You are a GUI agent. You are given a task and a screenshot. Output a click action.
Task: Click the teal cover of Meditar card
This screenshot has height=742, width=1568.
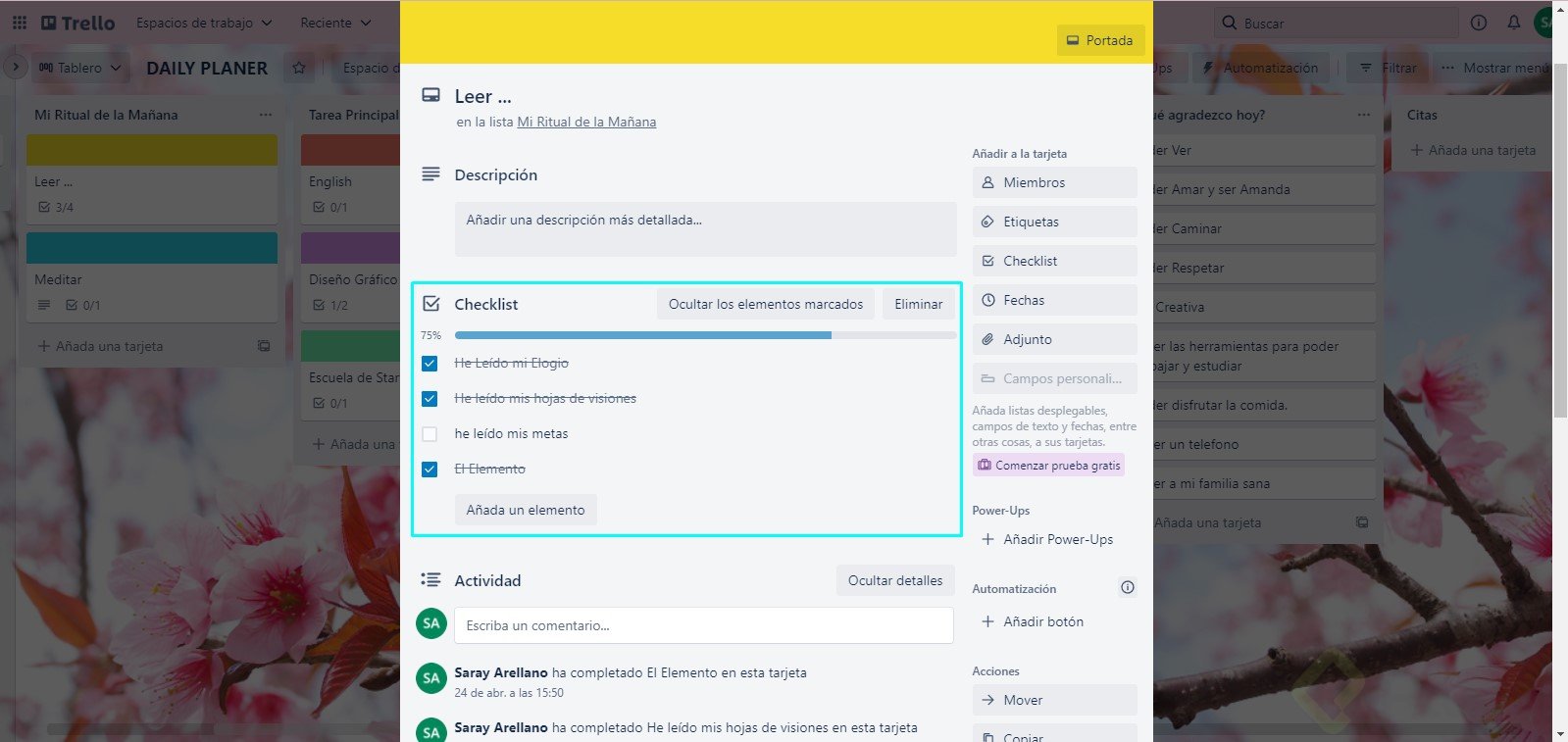[152, 247]
